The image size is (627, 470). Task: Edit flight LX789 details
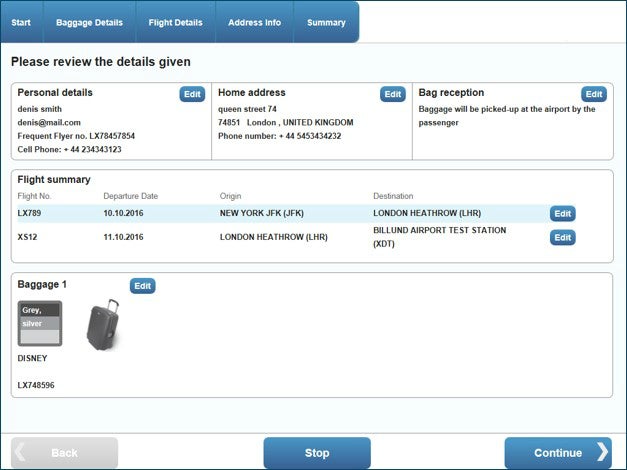(x=563, y=213)
